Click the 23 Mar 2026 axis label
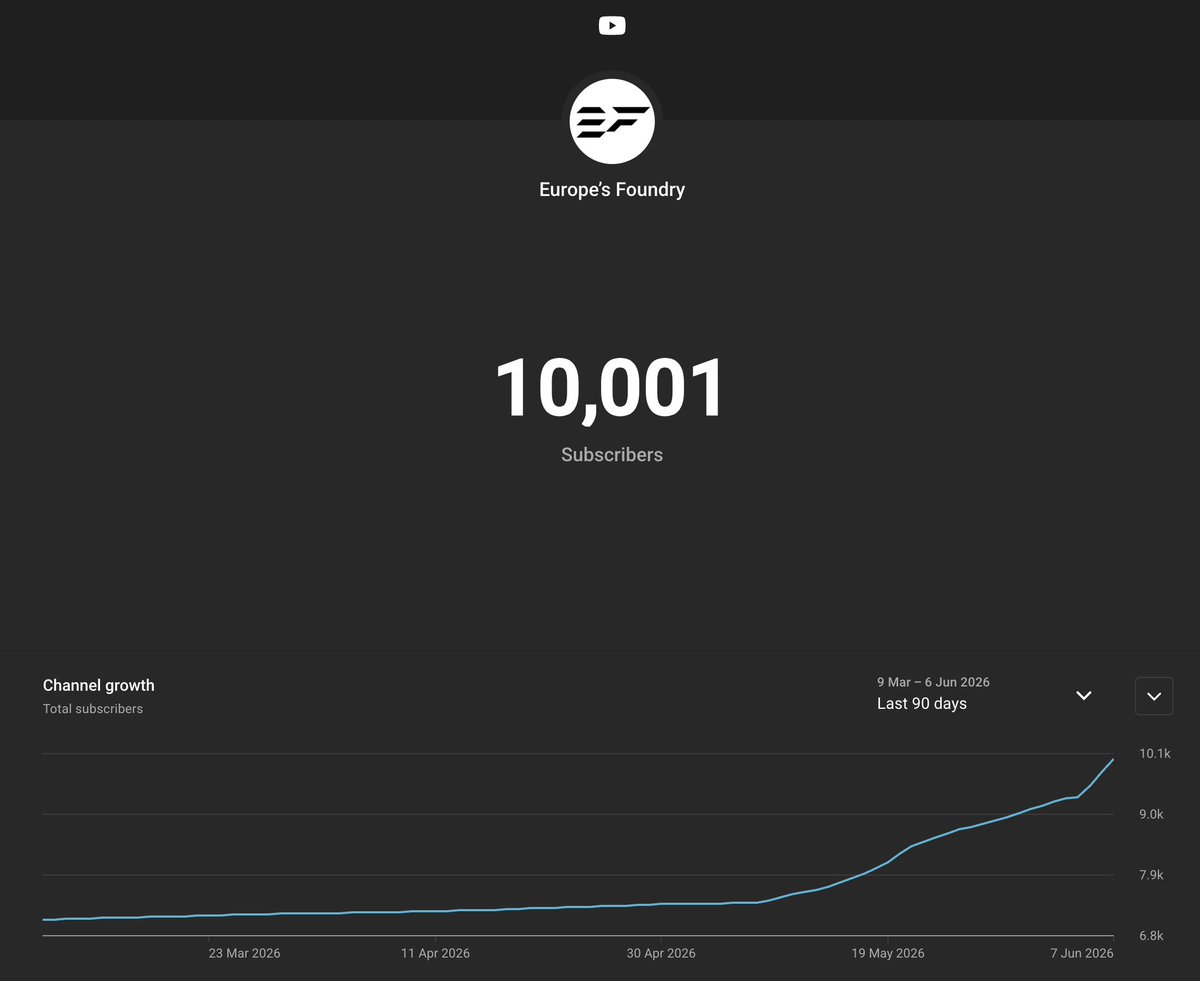1200x981 pixels. tap(245, 953)
